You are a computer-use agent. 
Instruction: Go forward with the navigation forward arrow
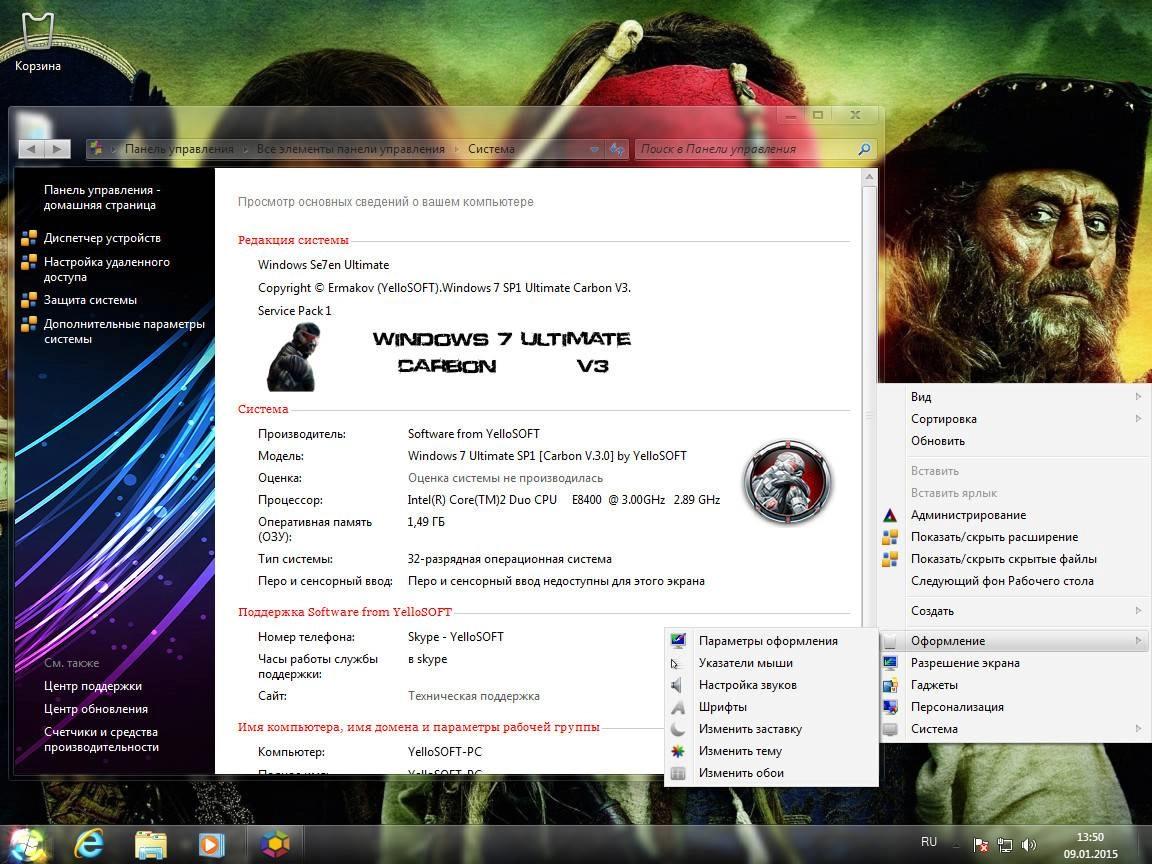57,149
